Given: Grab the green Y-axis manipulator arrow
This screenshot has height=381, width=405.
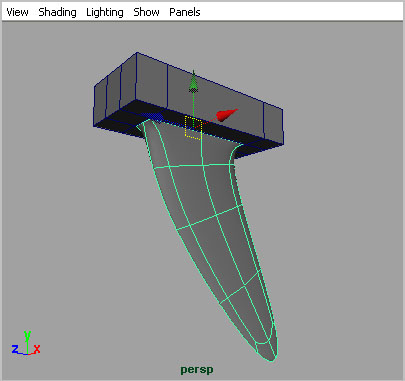Looking at the screenshot, I should (193, 83).
